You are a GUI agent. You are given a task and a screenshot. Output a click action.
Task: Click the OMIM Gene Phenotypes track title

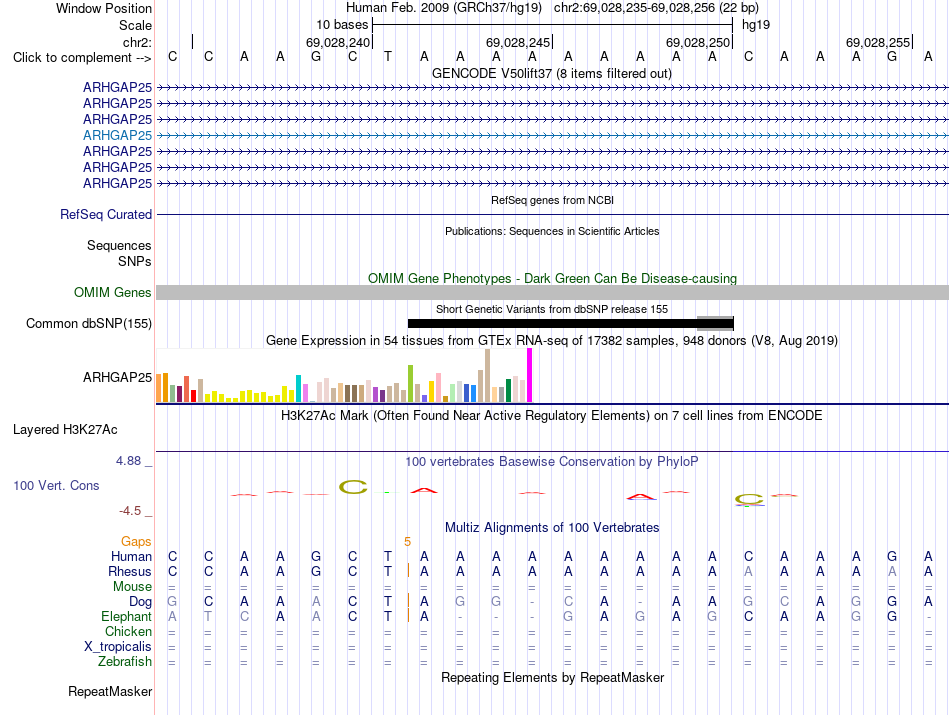[x=552, y=278]
